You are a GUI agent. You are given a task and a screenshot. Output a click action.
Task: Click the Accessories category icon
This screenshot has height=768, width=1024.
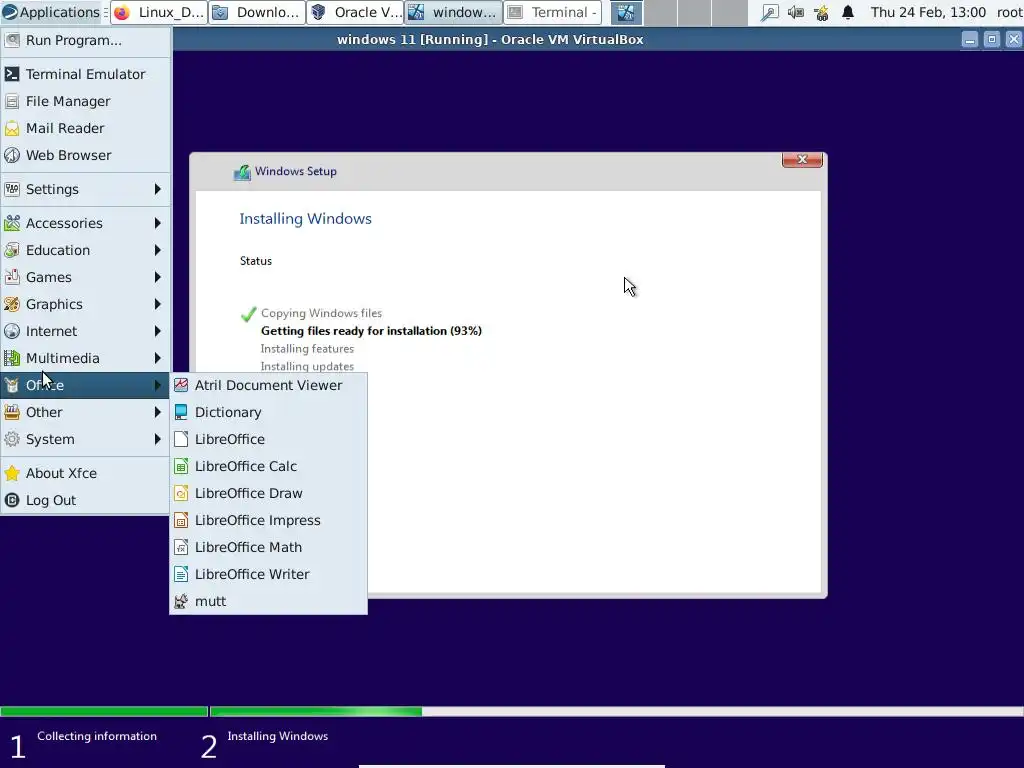click(x=12, y=223)
